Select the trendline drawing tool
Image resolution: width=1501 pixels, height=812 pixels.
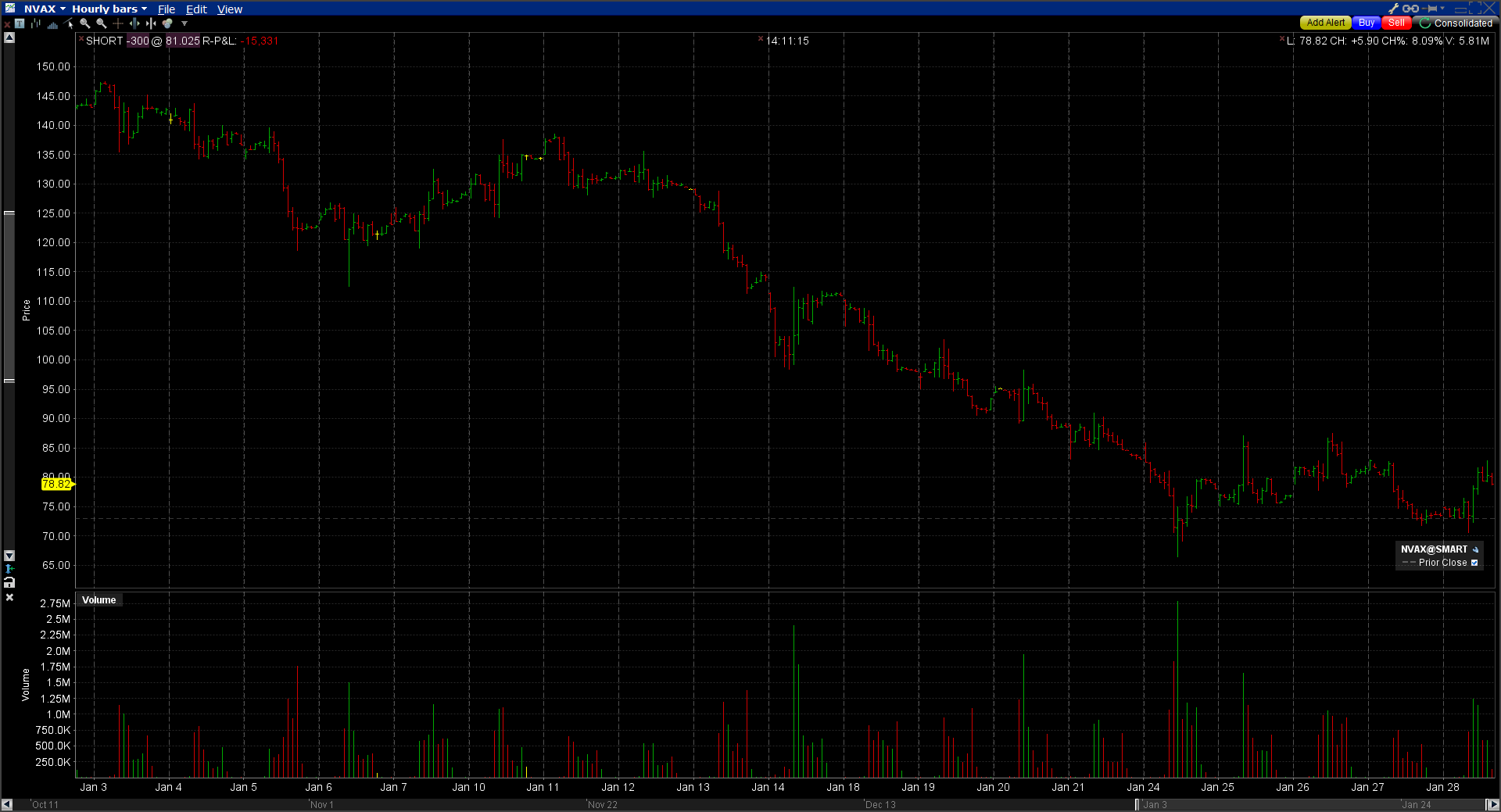point(69,23)
